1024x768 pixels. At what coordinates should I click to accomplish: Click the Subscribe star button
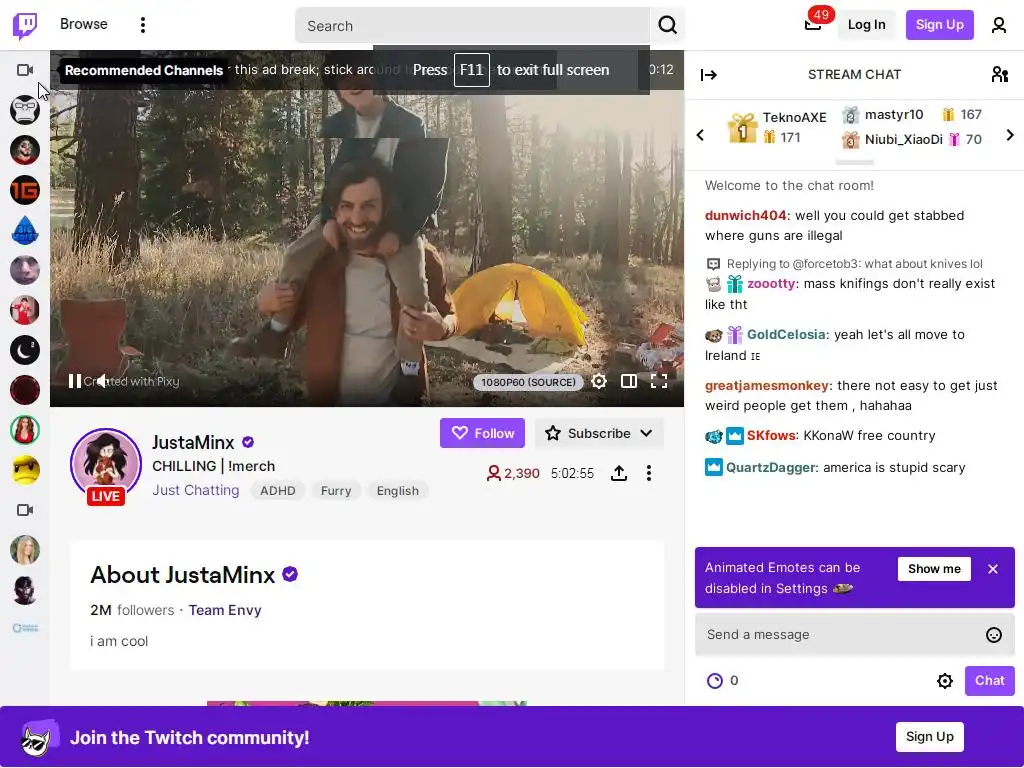point(586,433)
